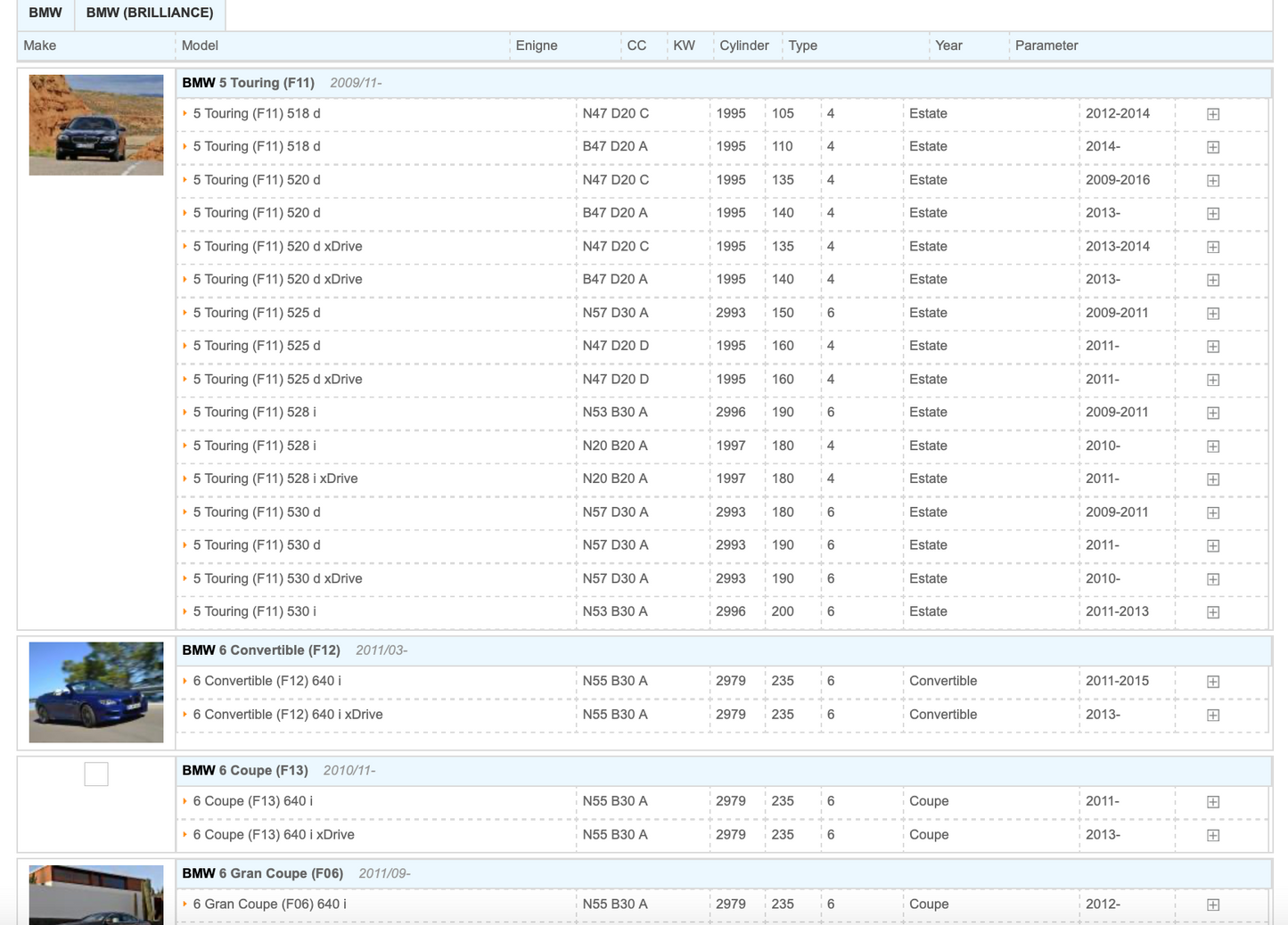Expand plus icon for 525 d N57 D30 A row
The width and height of the screenshot is (1288, 925).
pyautogui.click(x=1213, y=314)
